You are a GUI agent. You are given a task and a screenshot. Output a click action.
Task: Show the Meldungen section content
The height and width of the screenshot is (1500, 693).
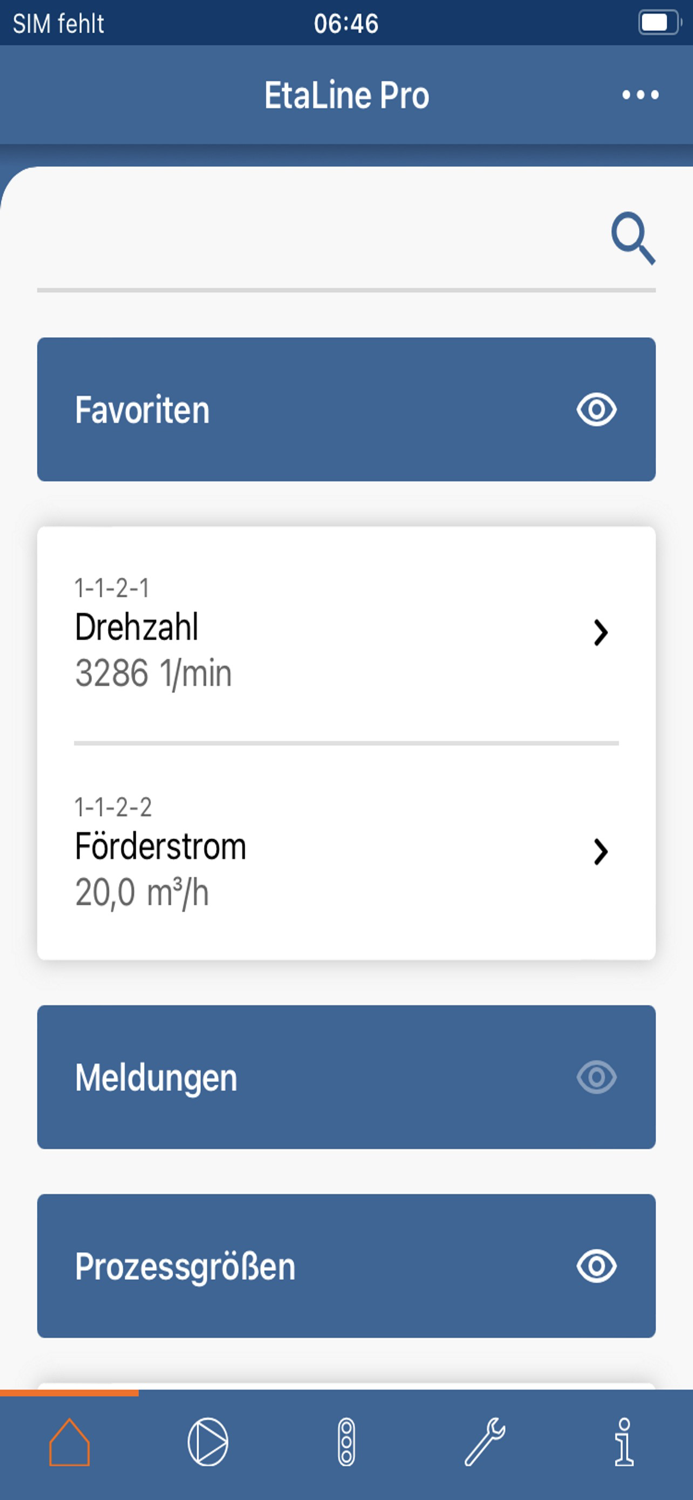tap(596, 1077)
